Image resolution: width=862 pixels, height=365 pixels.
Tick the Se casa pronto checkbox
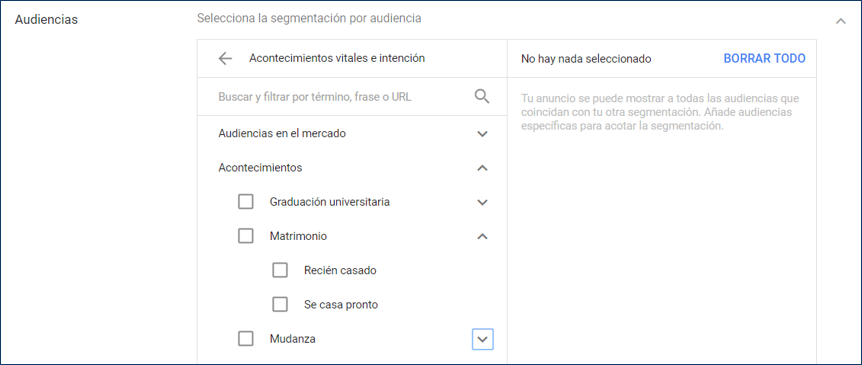pyautogui.click(x=280, y=304)
